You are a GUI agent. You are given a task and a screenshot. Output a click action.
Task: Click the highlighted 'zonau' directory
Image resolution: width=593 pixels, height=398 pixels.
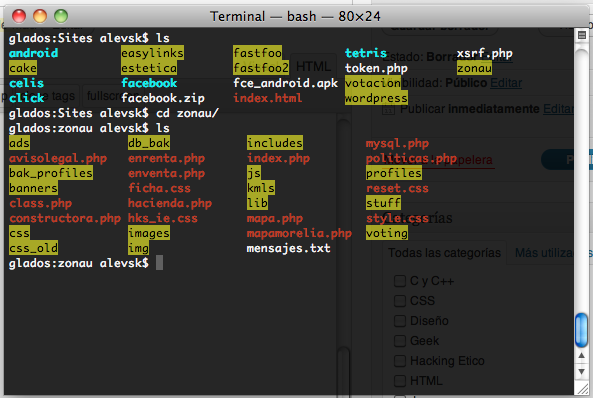(x=474, y=68)
